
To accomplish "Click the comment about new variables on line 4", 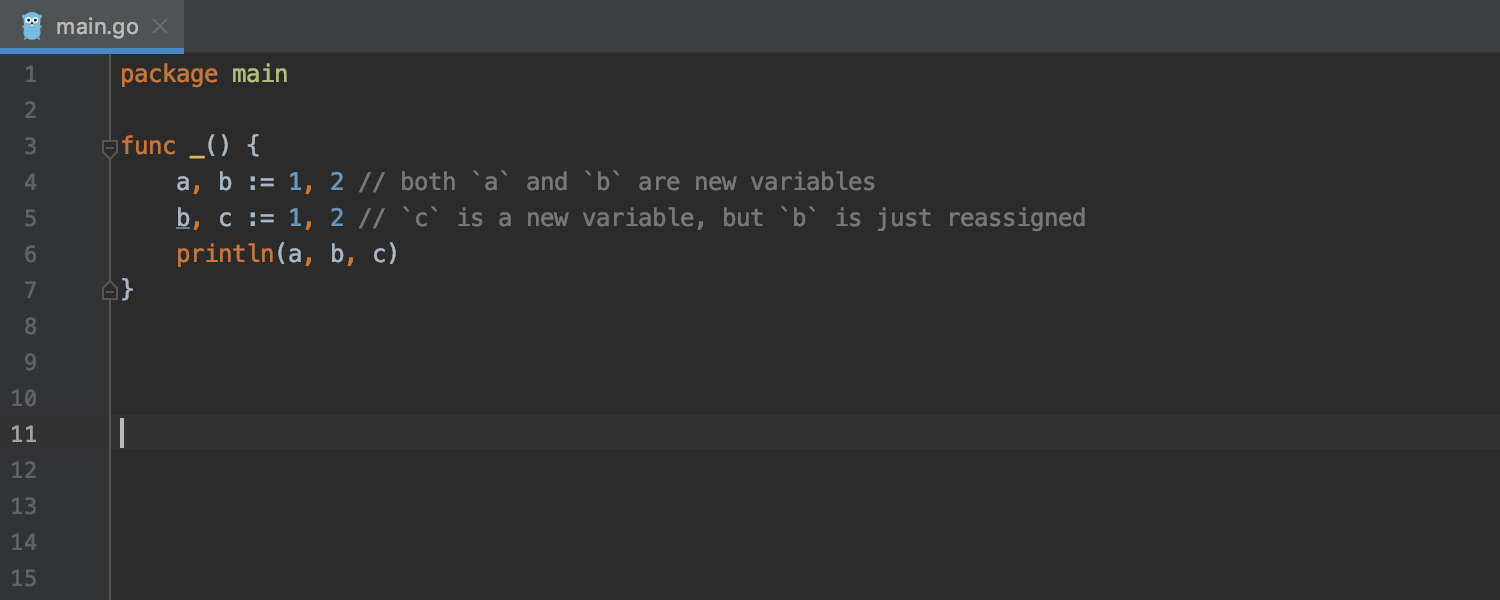I will click(617, 182).
